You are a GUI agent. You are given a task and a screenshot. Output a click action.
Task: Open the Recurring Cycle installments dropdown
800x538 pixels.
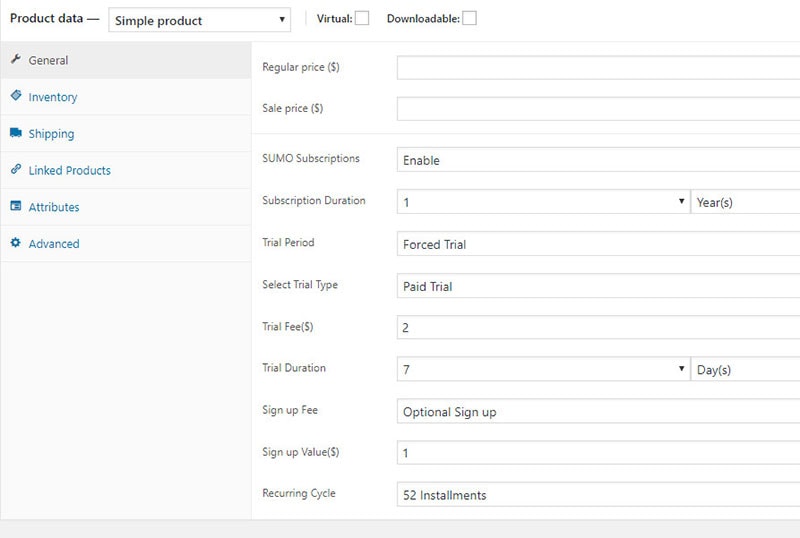598,495
